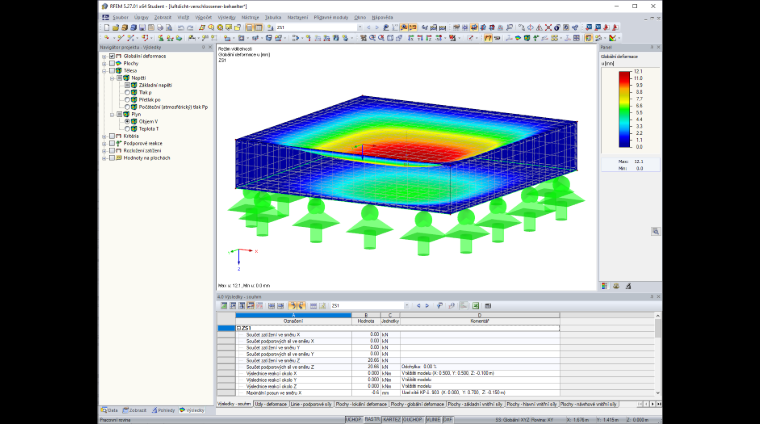
Task: Toggle KARTEZ in the status bar
Action: [391, 420]
